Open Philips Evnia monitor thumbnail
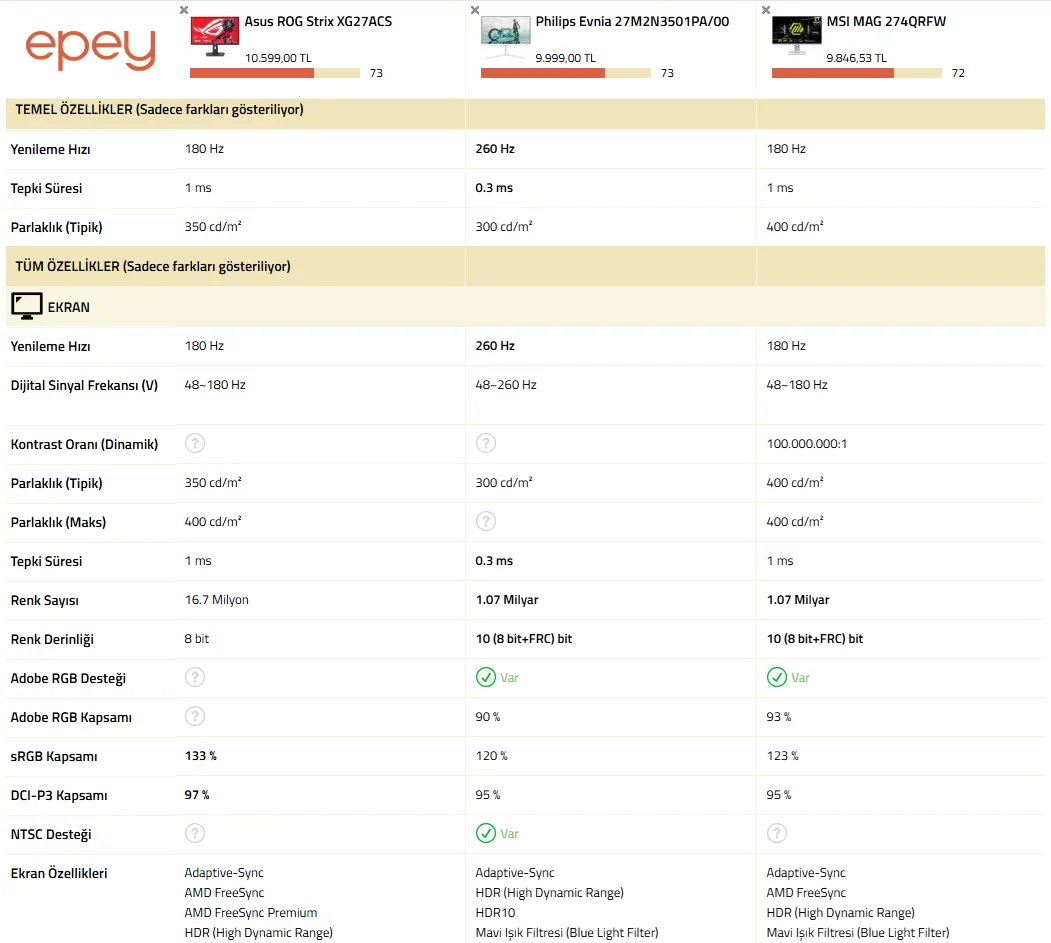Screen dimensions: 1051x943 coord(505,38)
